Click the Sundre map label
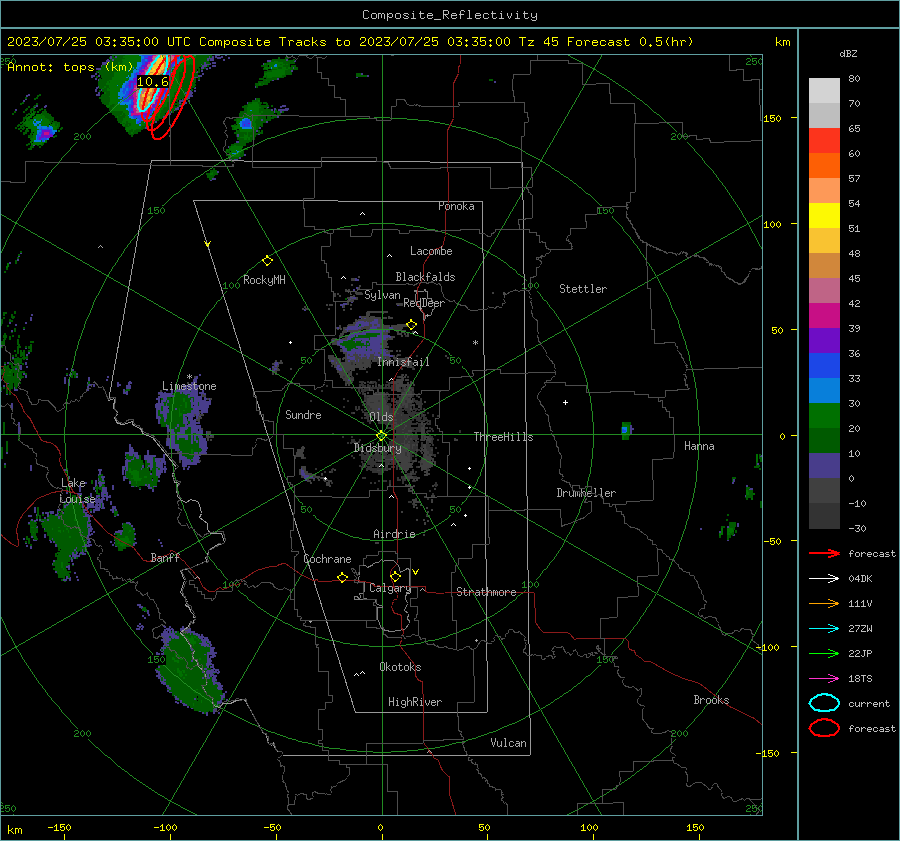Screen dimensions: 900x841 [x=303, y=415]
